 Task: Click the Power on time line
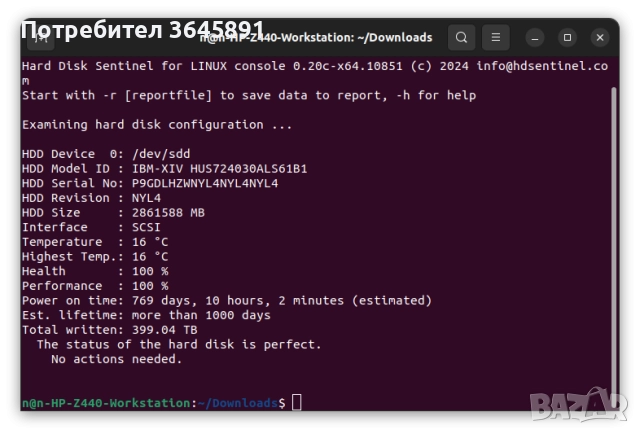pyautogui.click(x=226, y=300)
